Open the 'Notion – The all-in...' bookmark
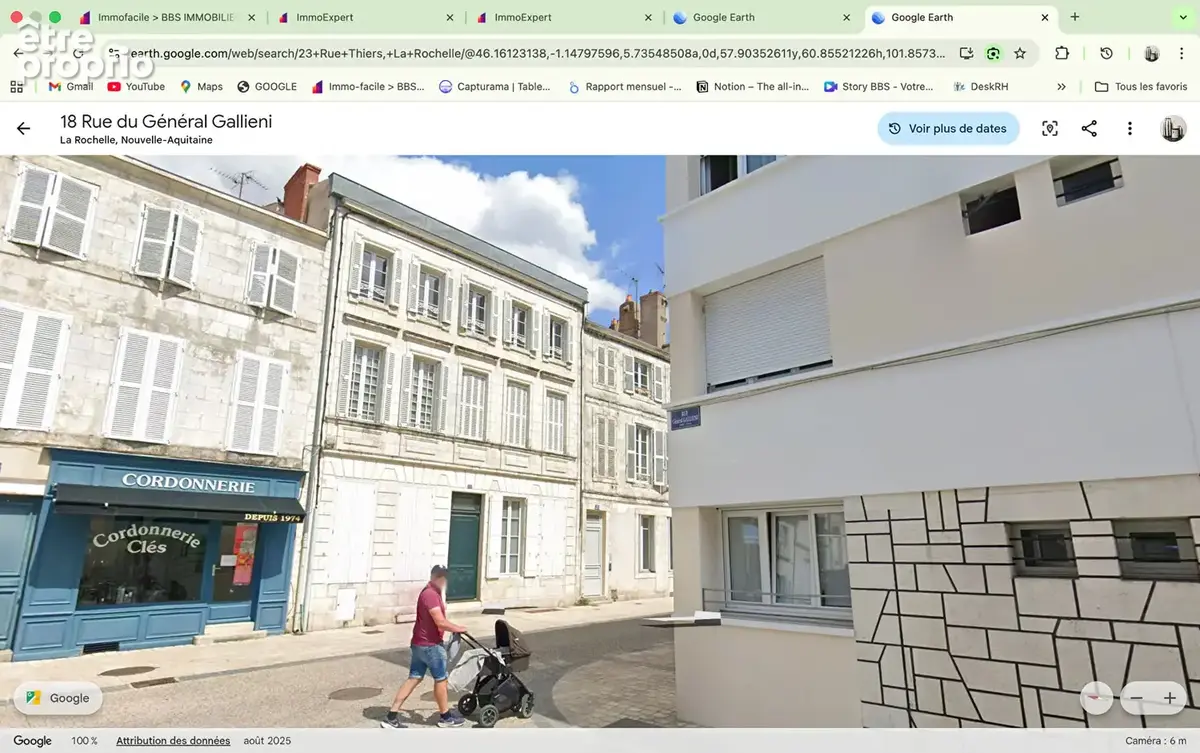Viewport: 1200px width, 753px height. point(753,87)
